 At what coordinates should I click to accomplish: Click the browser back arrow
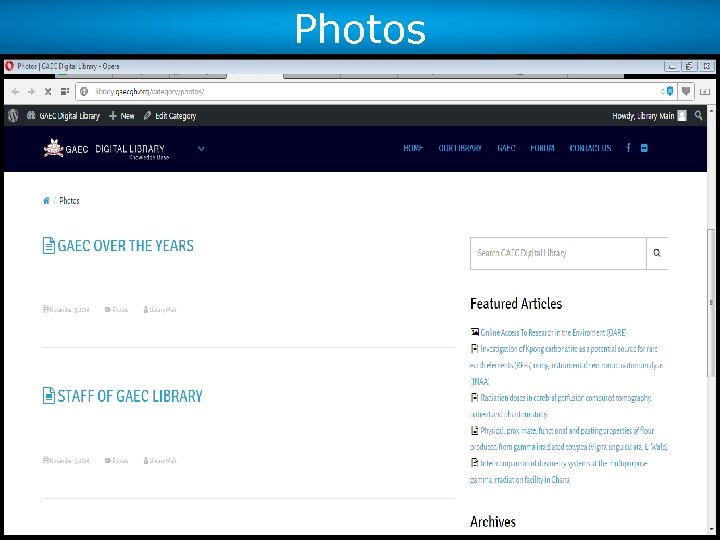point(15,92)
